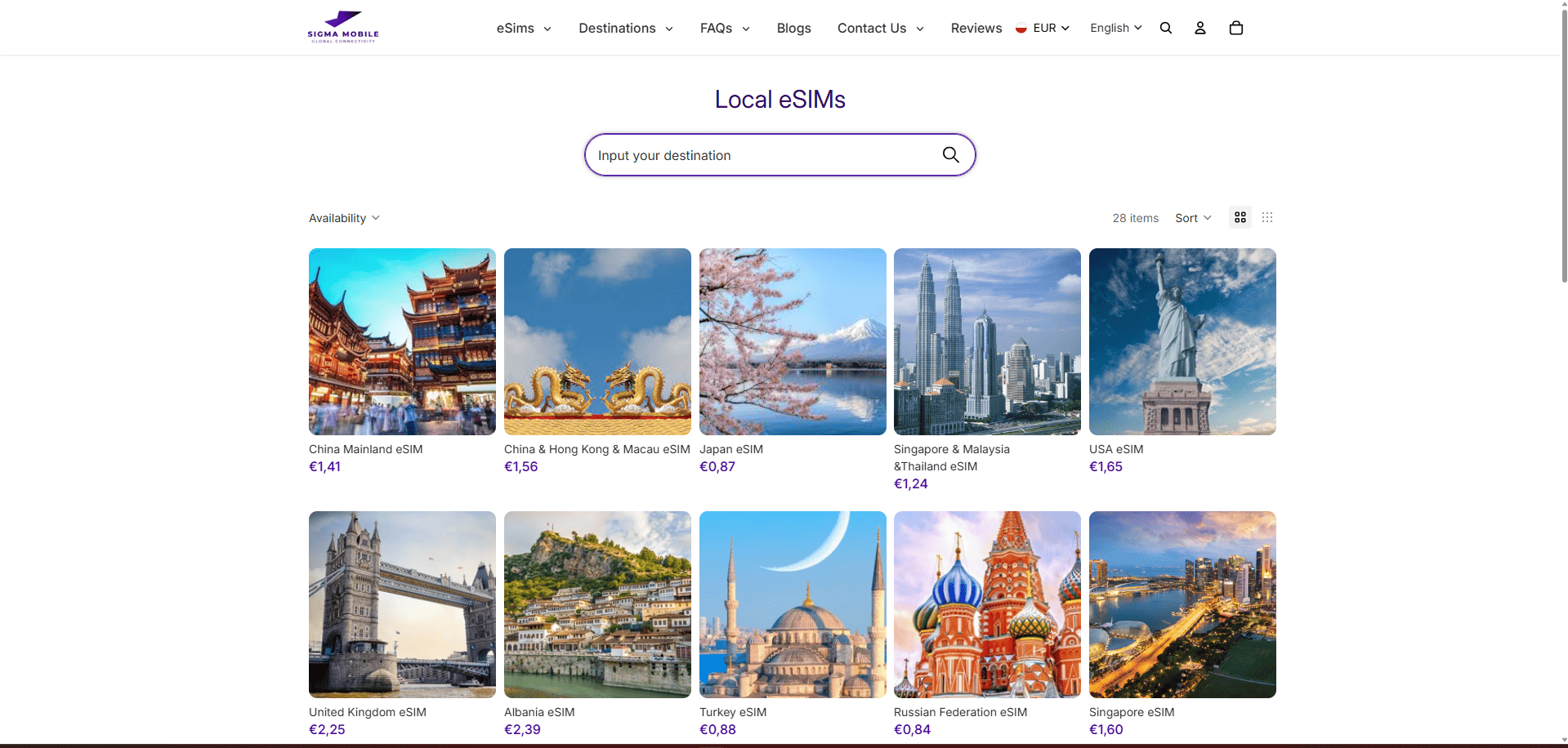
Task: Click the magnifier in destination search box
Action: (x=951, y=155)
